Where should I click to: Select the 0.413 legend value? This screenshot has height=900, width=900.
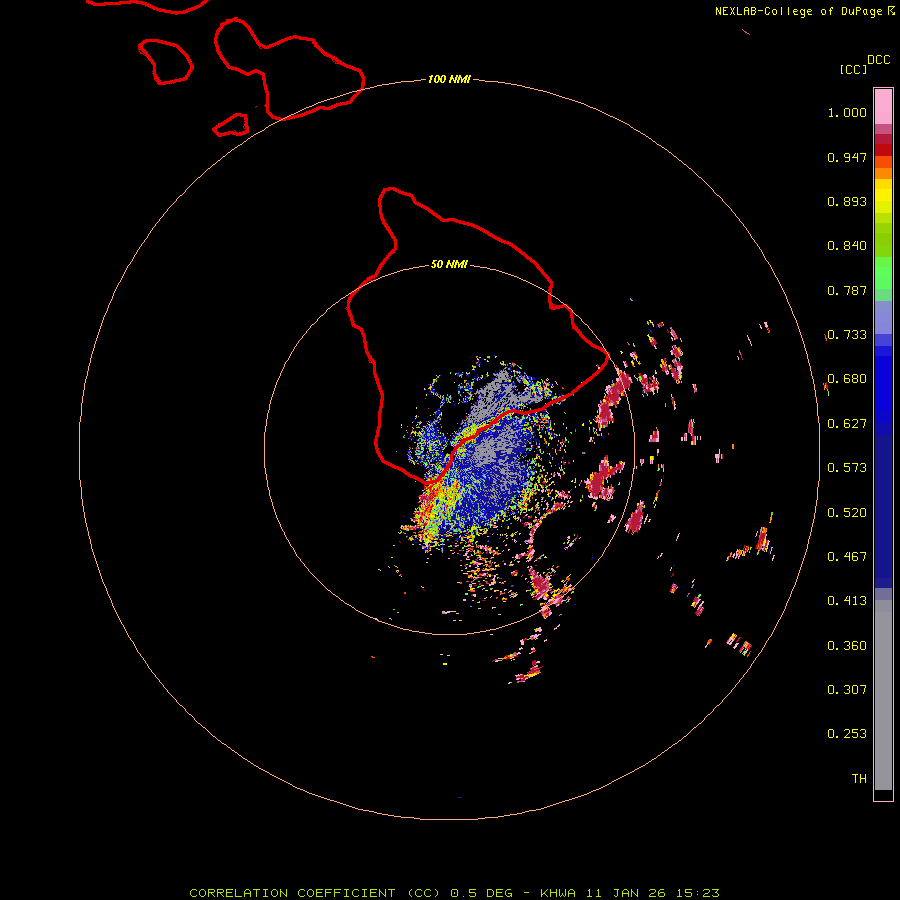(847, 601)
